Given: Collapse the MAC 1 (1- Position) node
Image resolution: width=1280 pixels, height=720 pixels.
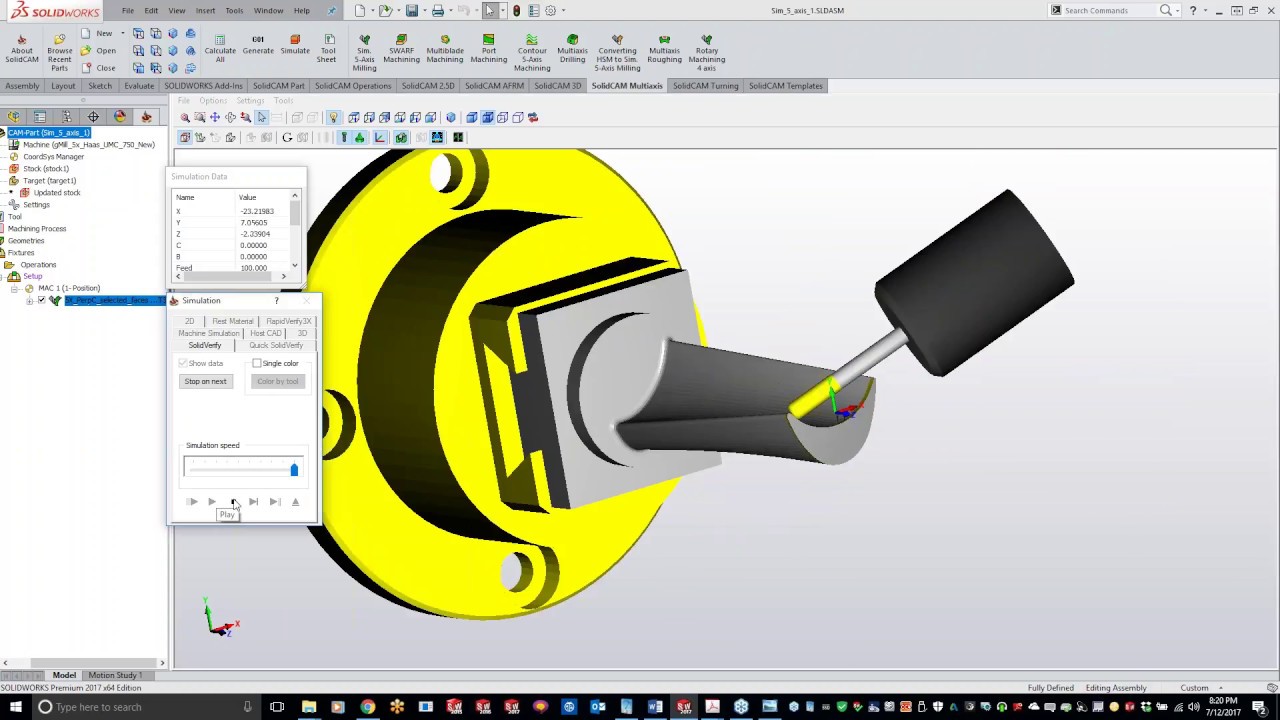Looking at the screenshot, I should click(17, 288).
